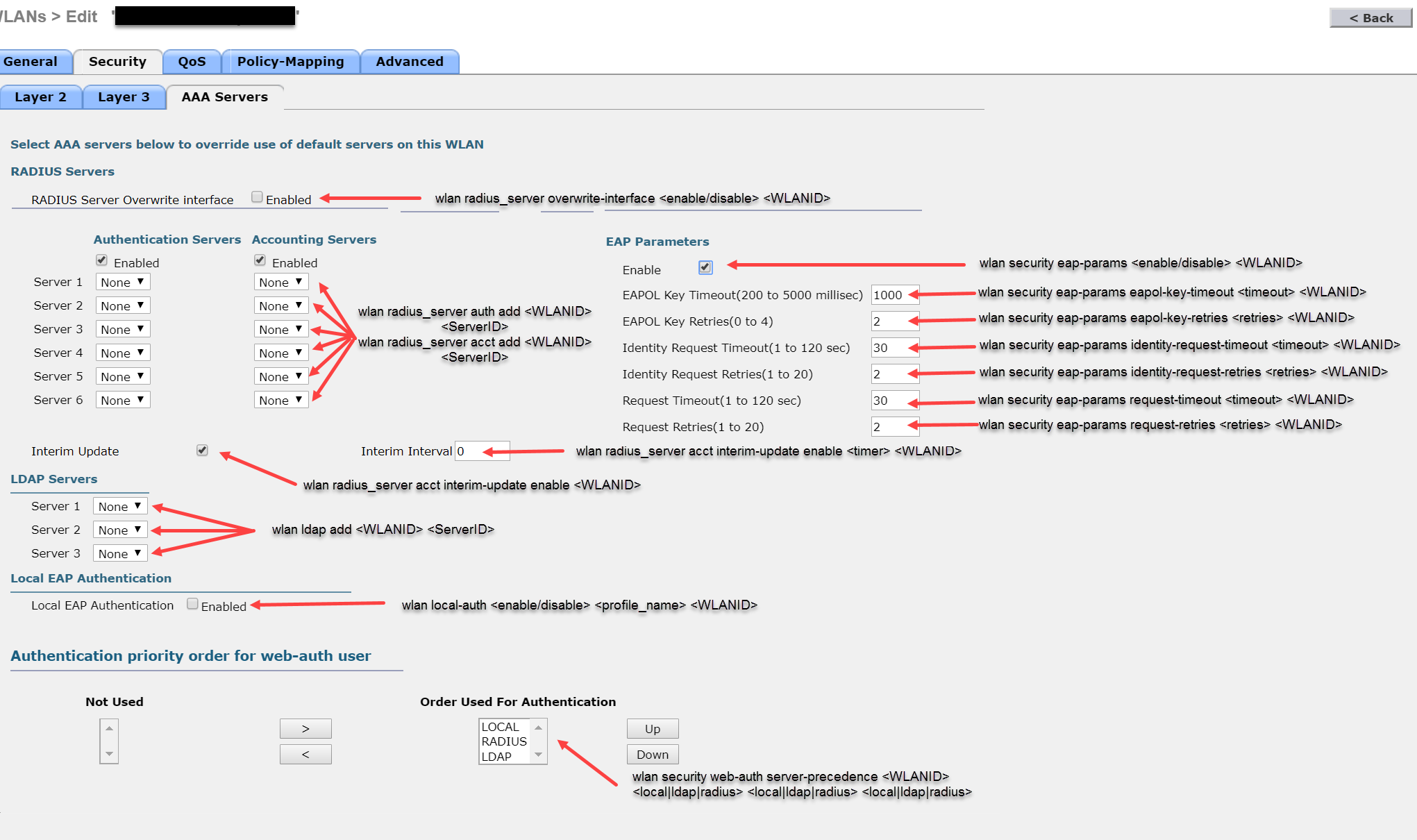Open the Layer 2 security sub-tab
Screen dimensions: 1417x840
click(40, 97)
